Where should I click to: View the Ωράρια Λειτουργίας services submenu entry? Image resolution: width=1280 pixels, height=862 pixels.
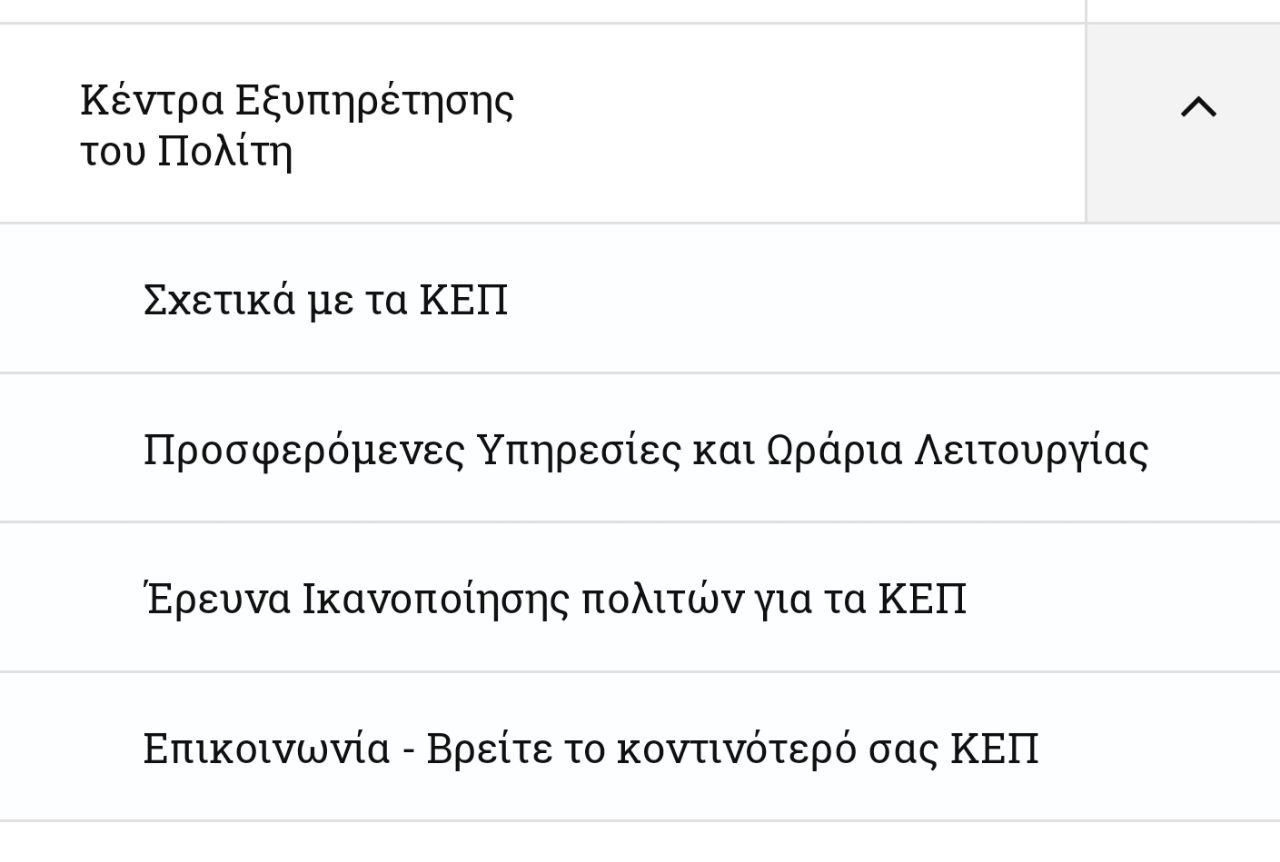pyautogui.click(x=645, y=450)
